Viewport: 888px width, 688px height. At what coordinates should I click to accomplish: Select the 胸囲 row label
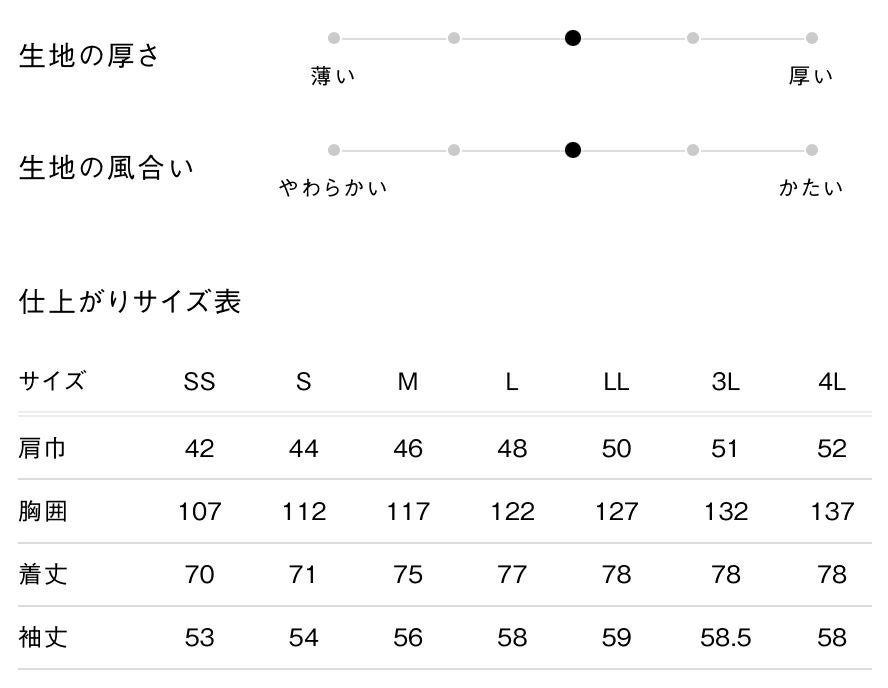(x=43, y=512)
